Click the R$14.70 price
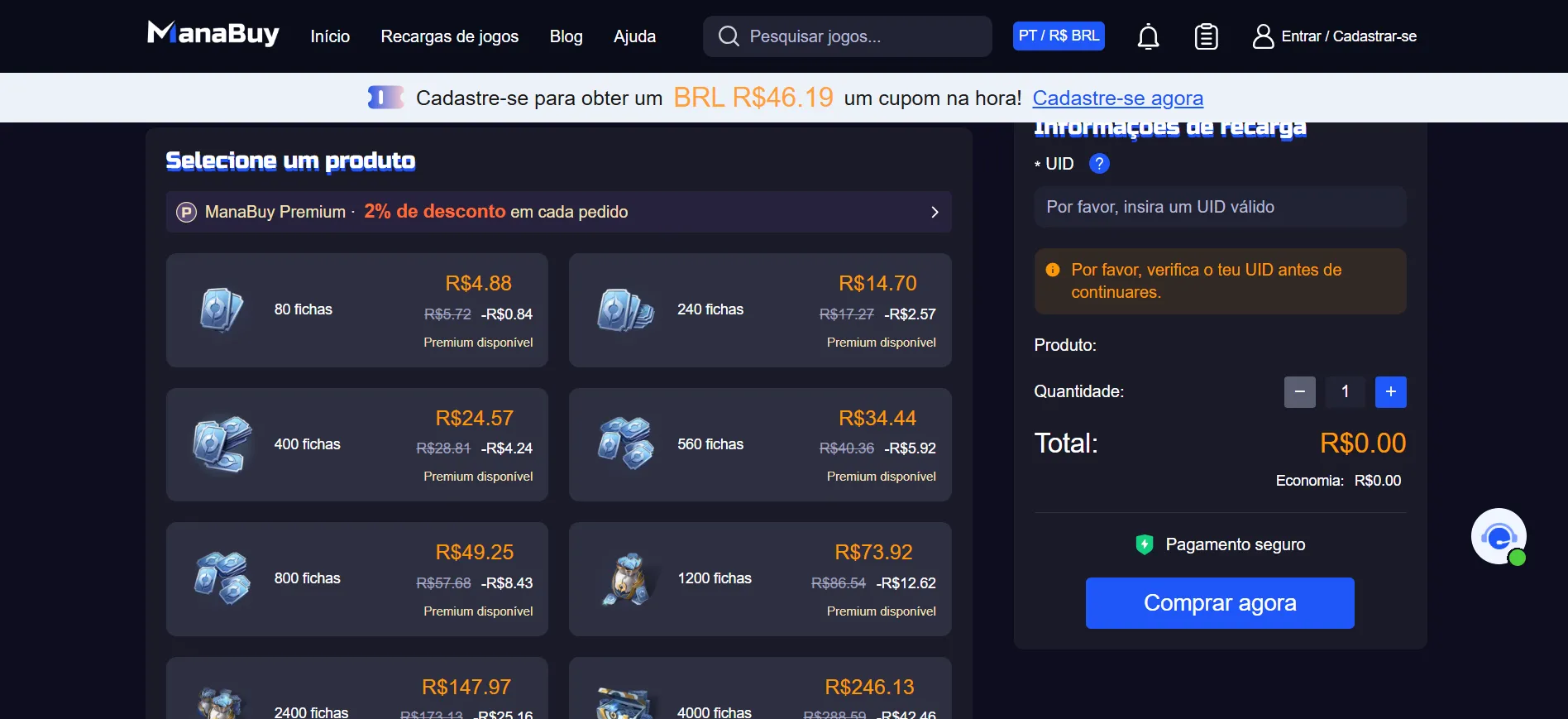The height and width of the screenshot is (719, 1568). [877, 284]
